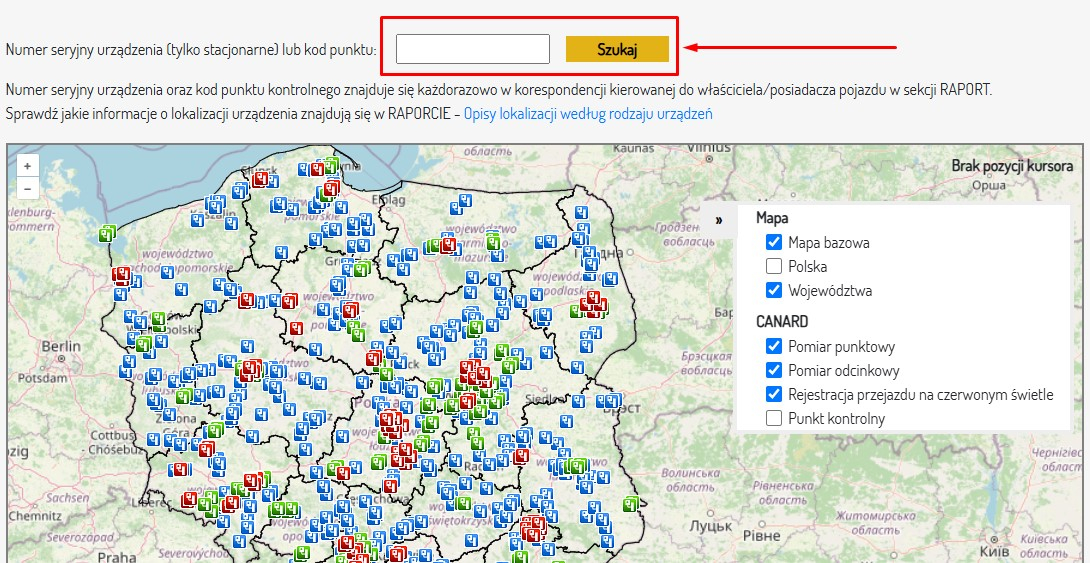Click the blue marker near Siedlce label
1090x563 pixels.
[x=578, y=401]
